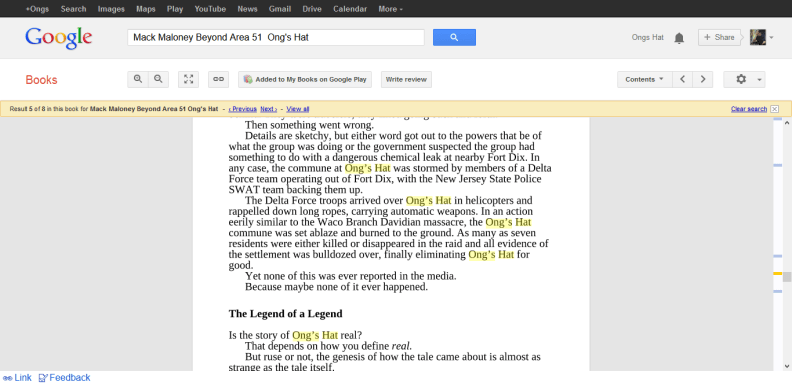Click Added to My Books on Google Play

pyautogui.click(x=305, y=79)
